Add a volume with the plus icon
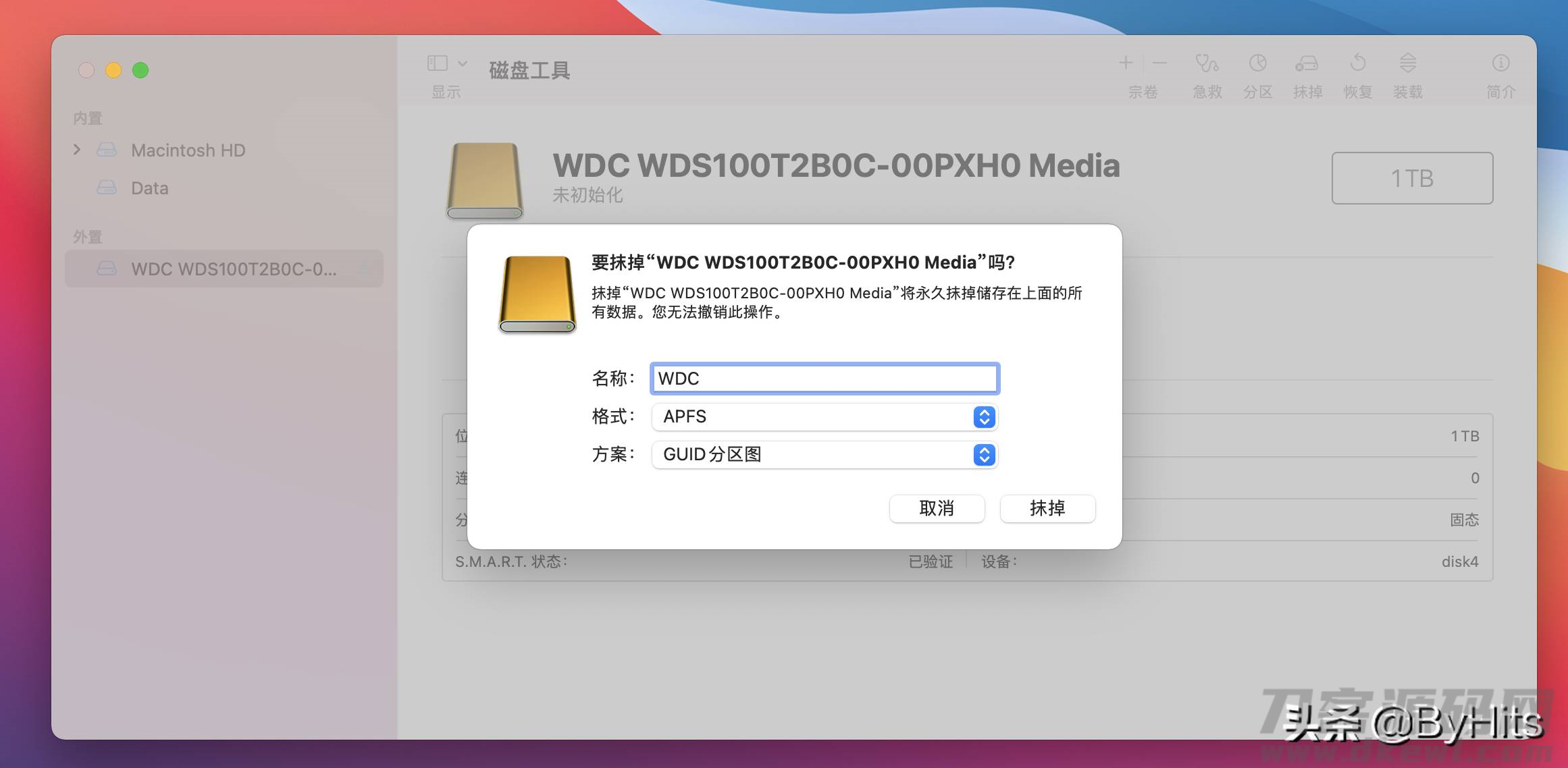 [1126, 63]
